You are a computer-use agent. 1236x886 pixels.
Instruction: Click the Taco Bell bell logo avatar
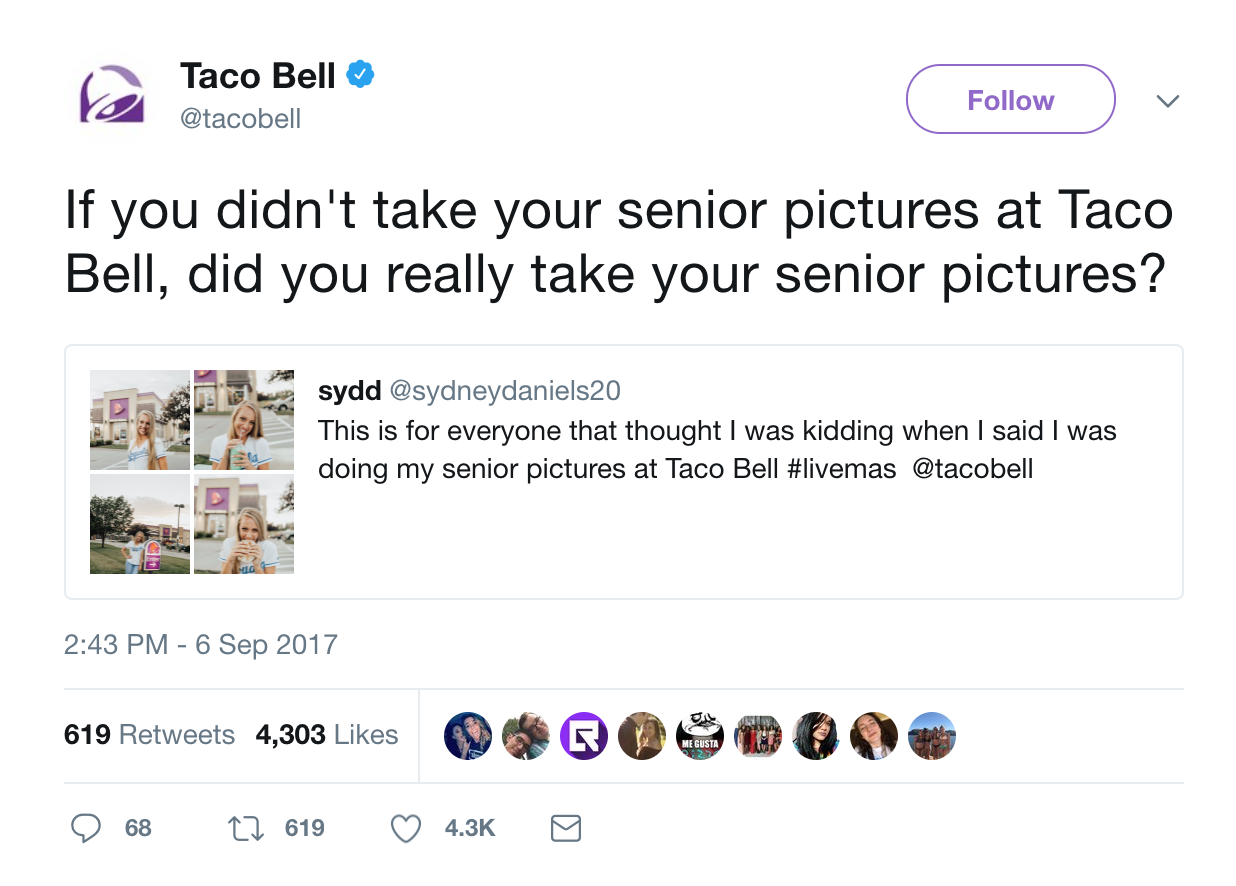click(112, 96)
